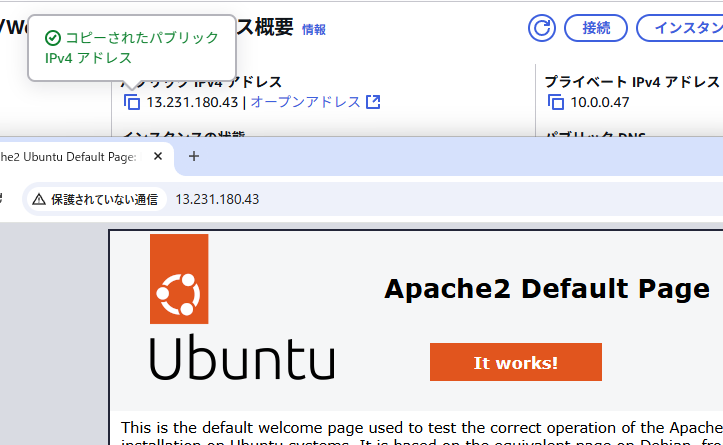Click the プライベート IPv4 アドレス label
The height and width of the screenshot is (445, 723).
pos(632,82)
